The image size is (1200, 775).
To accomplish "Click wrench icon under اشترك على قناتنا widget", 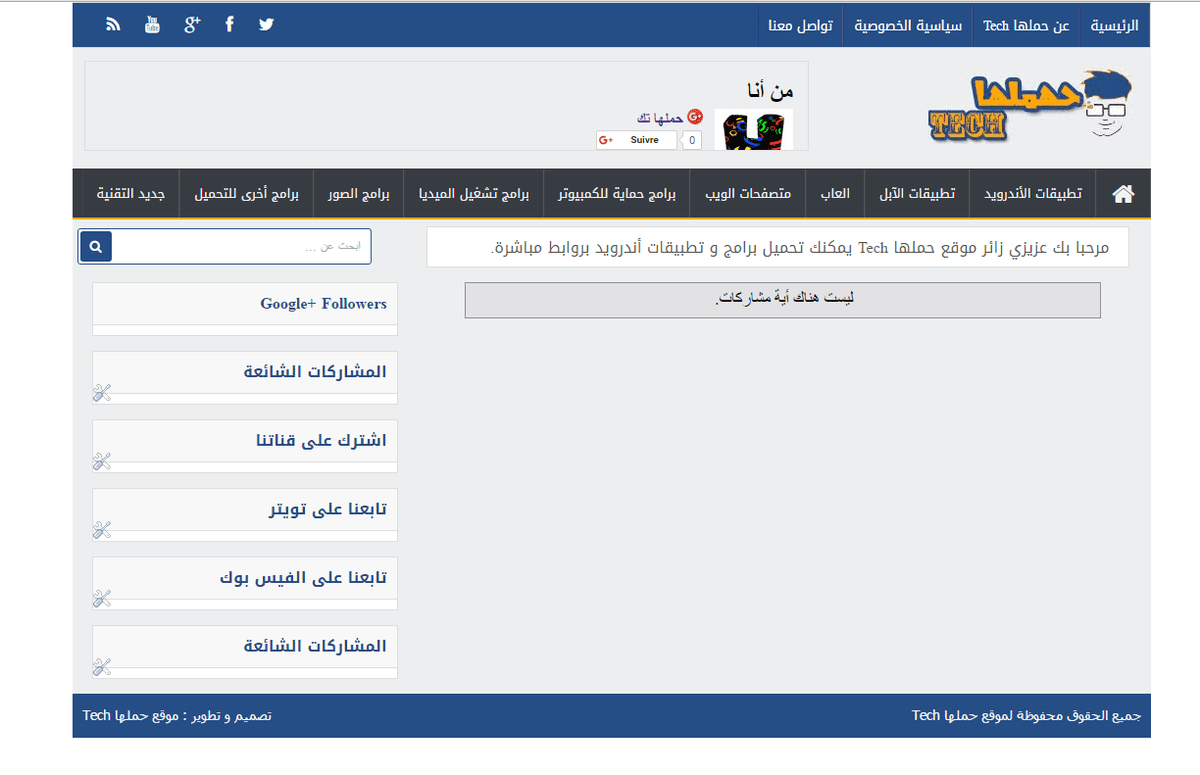I will [x=101, y=461].
